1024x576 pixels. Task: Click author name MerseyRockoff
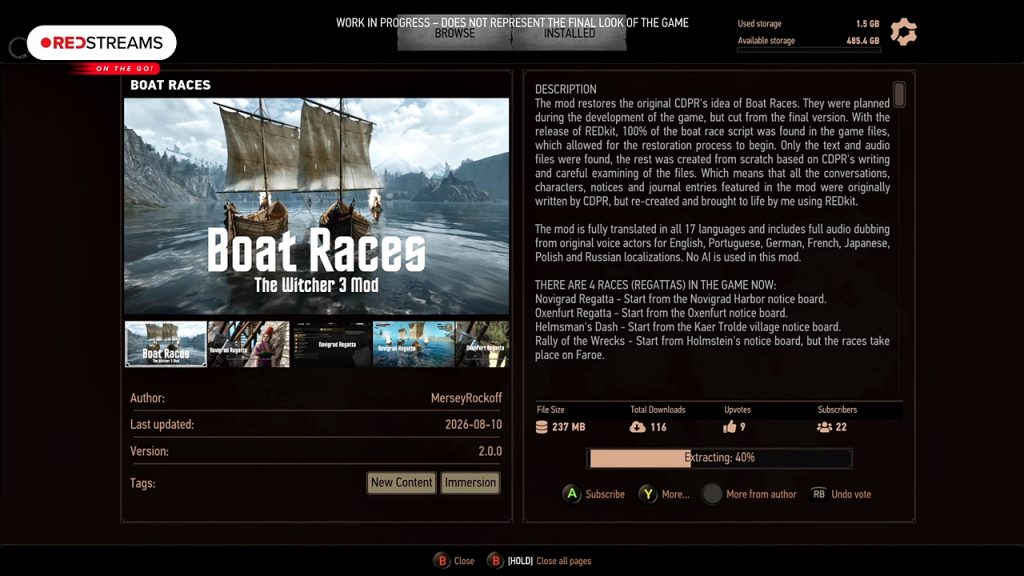tap(466, 398)
